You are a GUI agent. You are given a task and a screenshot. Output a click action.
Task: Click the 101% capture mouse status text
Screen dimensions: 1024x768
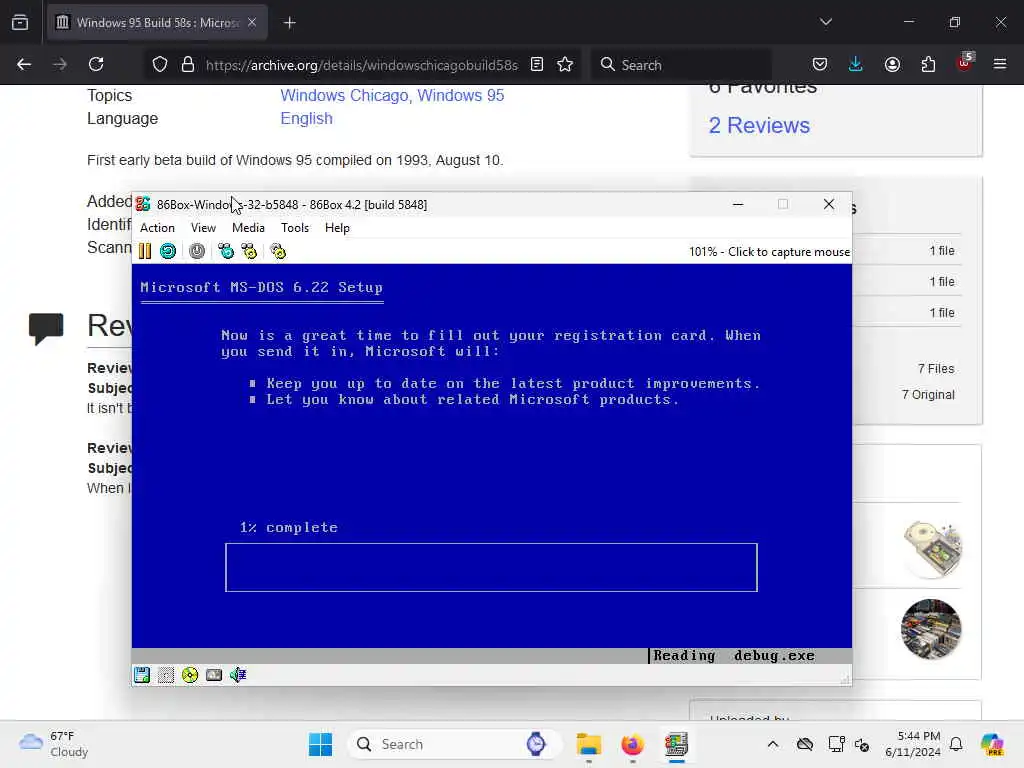769,252
